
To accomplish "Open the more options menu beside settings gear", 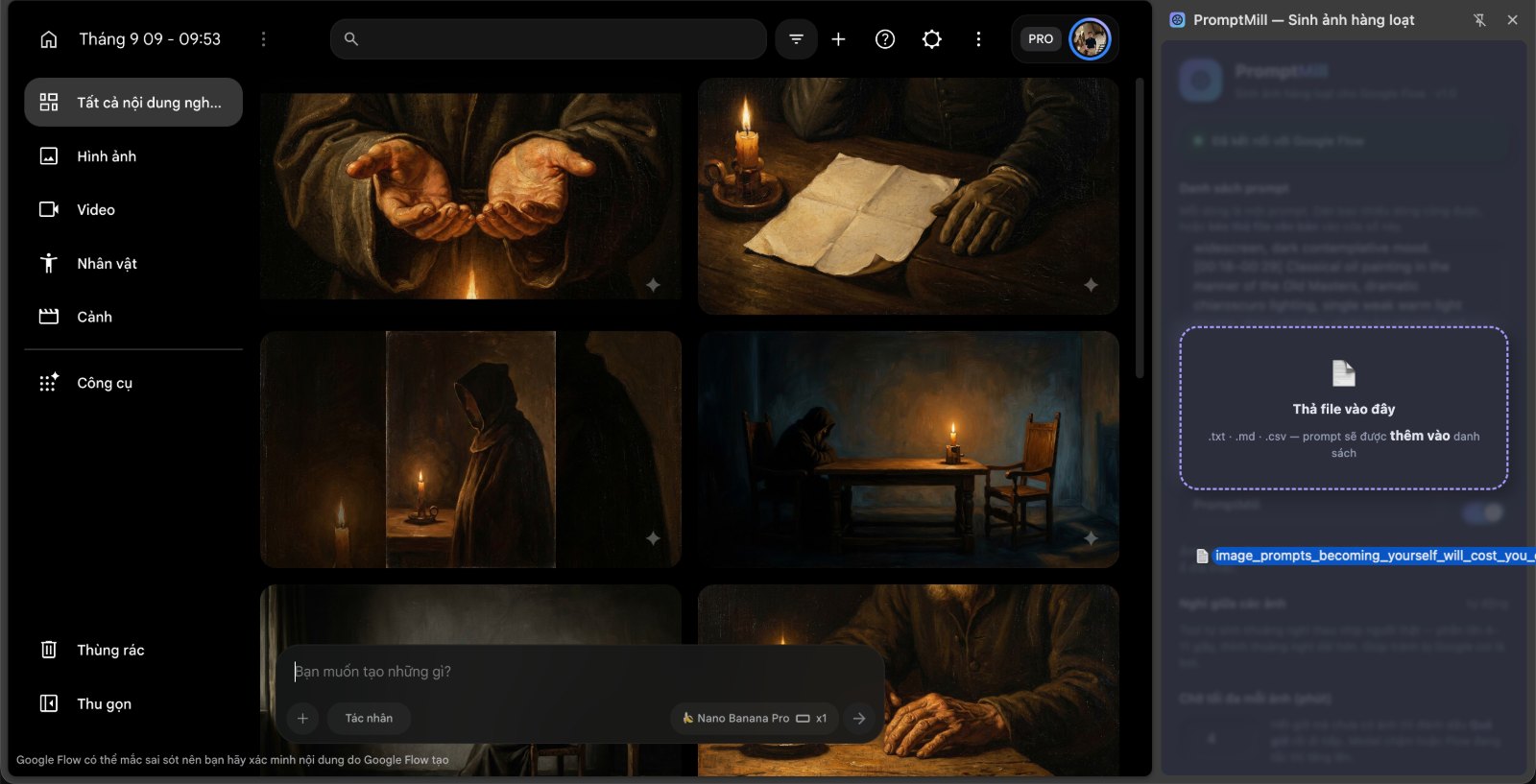I will (x=978, y=39).
